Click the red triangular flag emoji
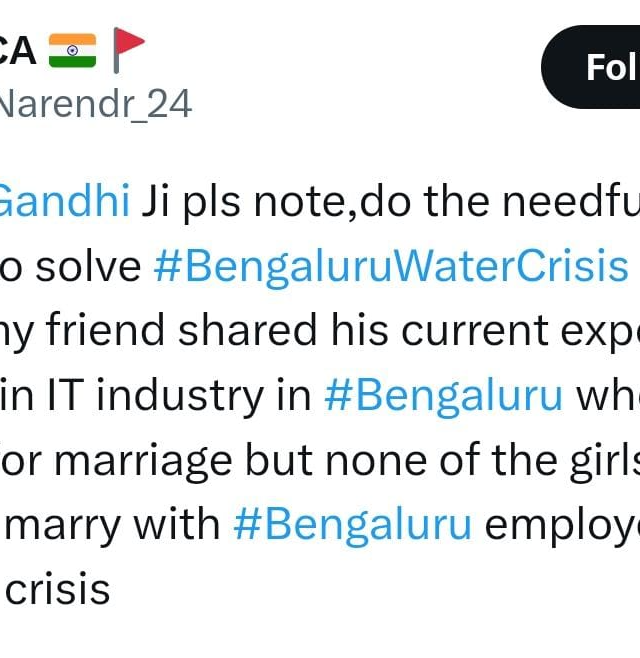 pos(128,50)
